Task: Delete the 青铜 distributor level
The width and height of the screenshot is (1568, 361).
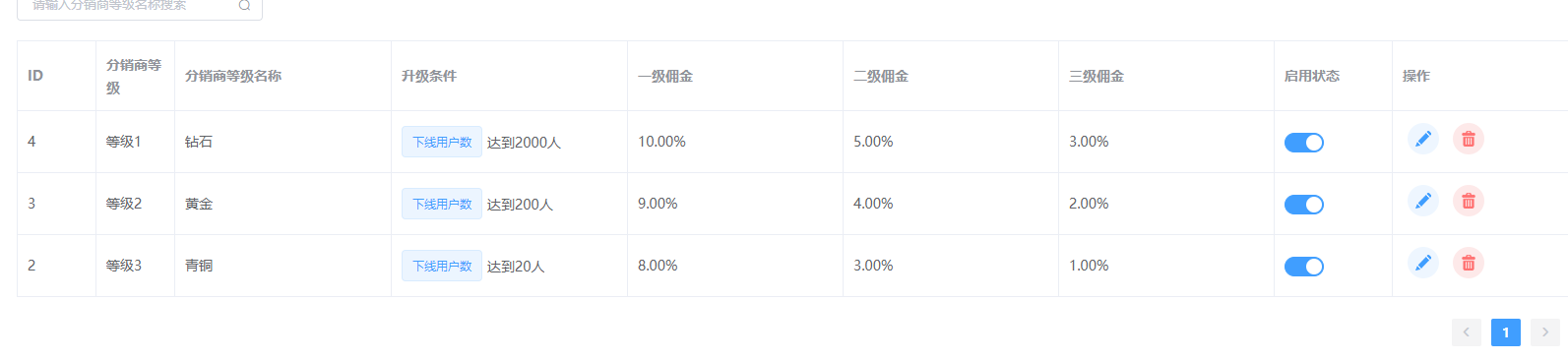Action: (x=1469, y=264)
